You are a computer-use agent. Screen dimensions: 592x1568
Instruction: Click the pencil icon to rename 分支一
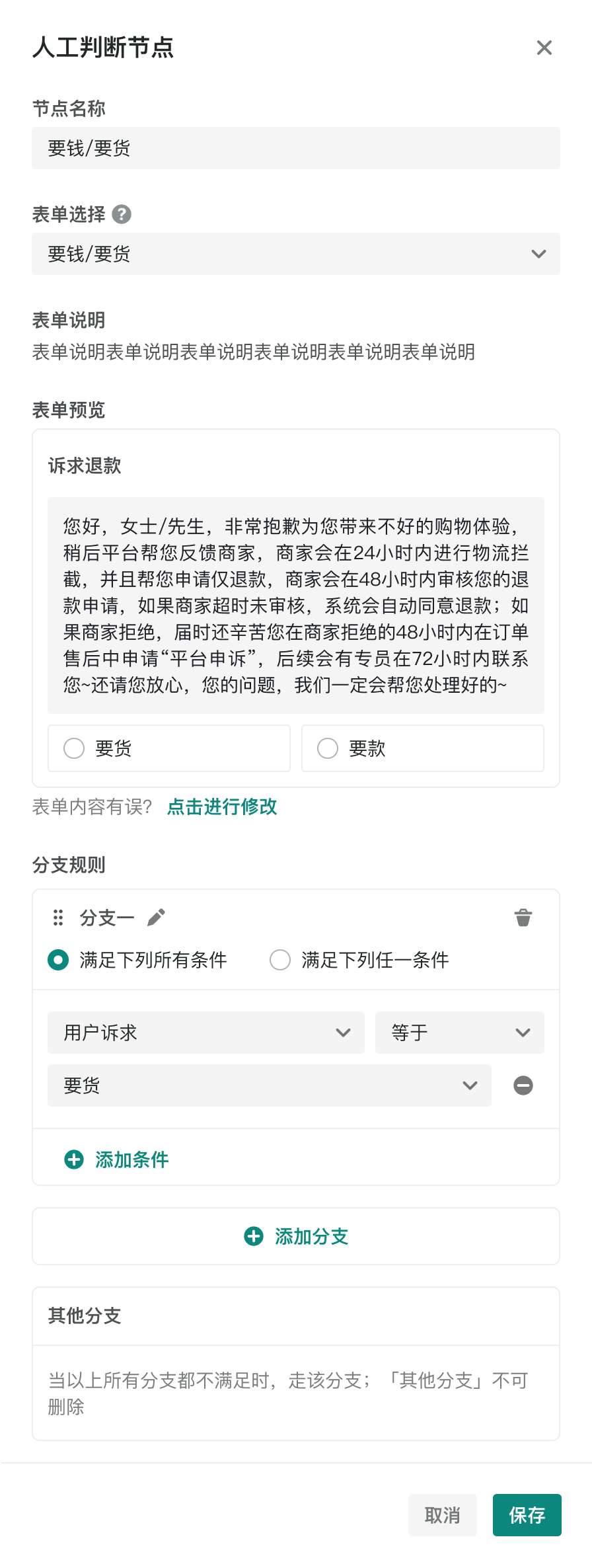(157, 918)
